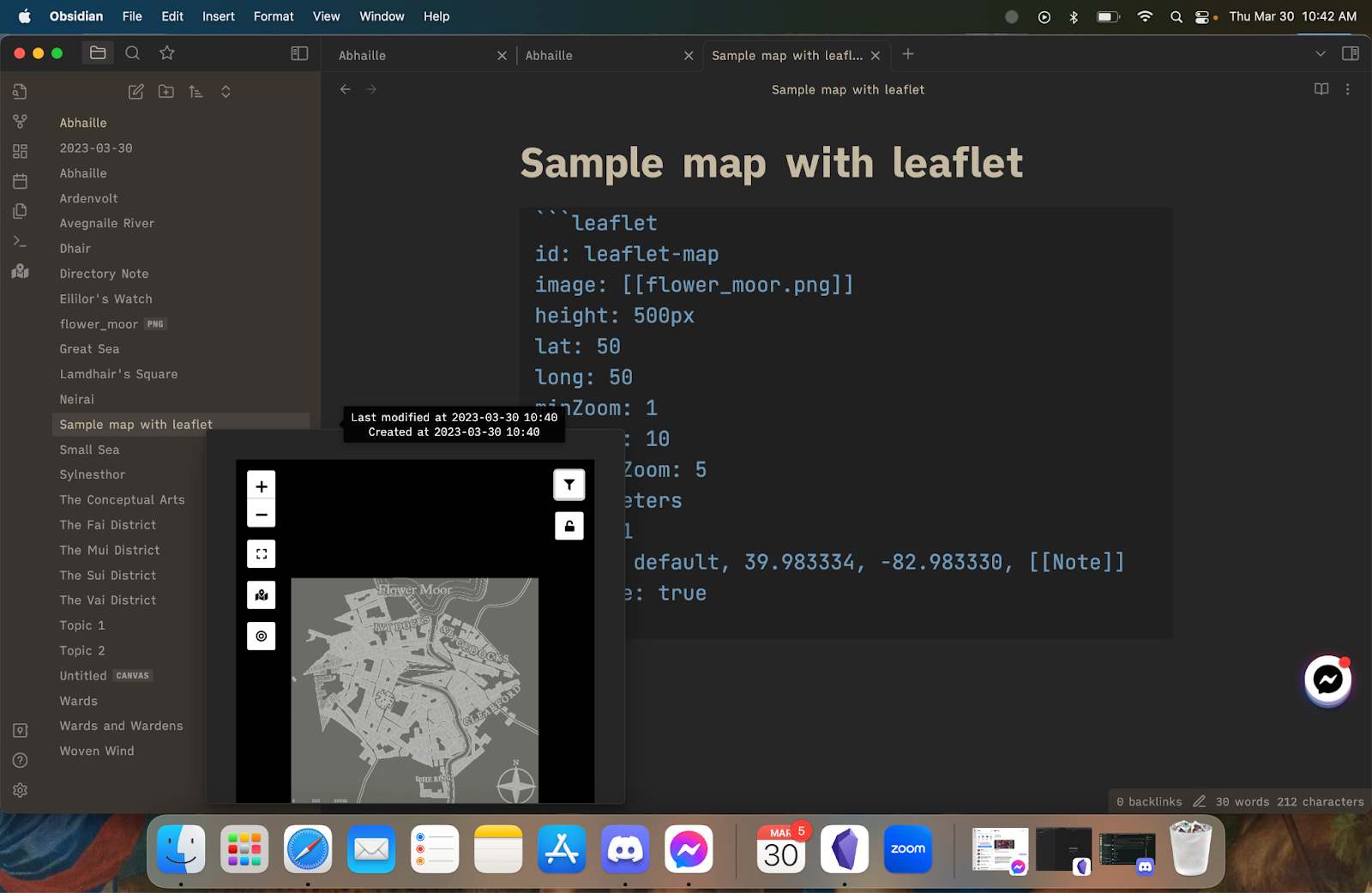Open Obsidian settings gear
Viewport: 1372px width, 893px height.
pyautogui.click(x=21, y=790)
